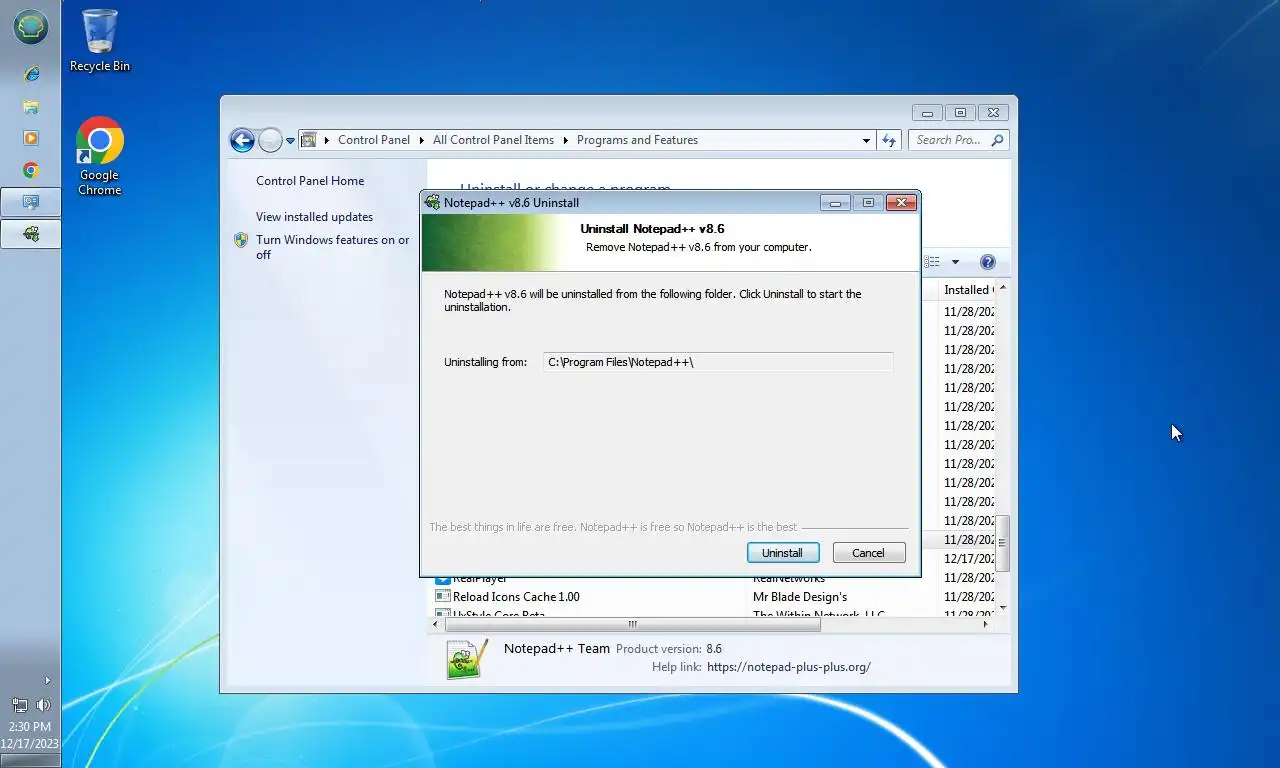The height and width of the screenshot is (768, 1280).
Task: Change view using the views icon
Action: click(932, 262)
